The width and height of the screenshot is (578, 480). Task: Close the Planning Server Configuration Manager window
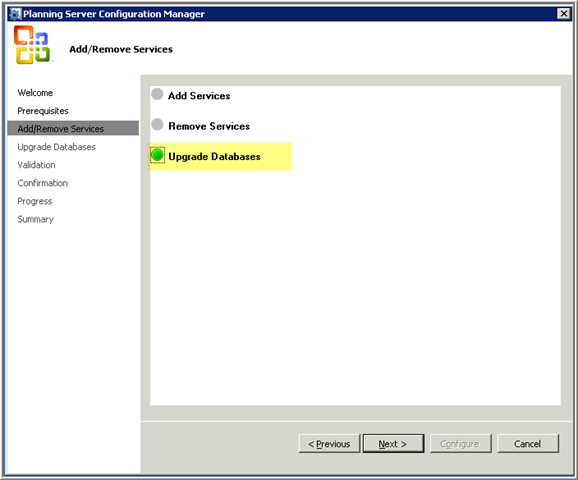563,14
